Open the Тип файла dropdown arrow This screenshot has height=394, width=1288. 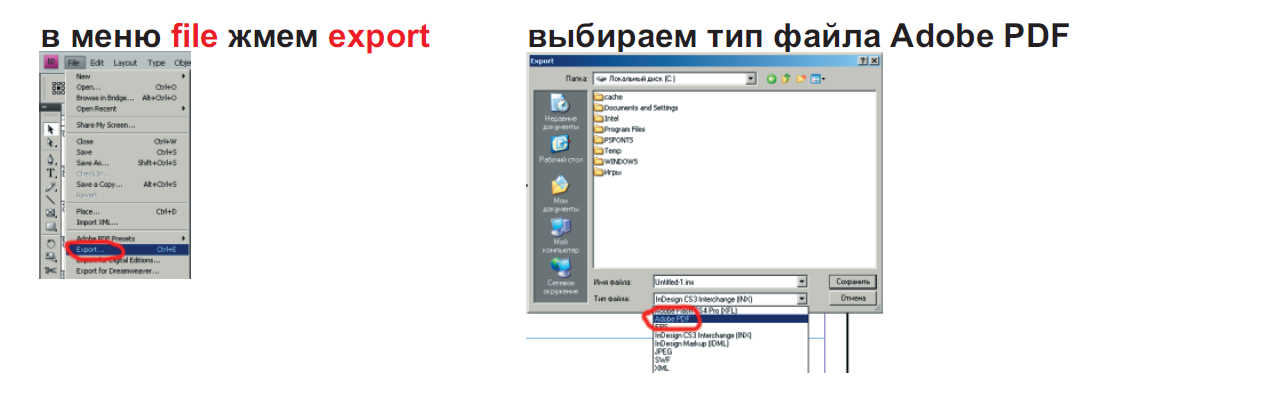click(x=802, y=299)
